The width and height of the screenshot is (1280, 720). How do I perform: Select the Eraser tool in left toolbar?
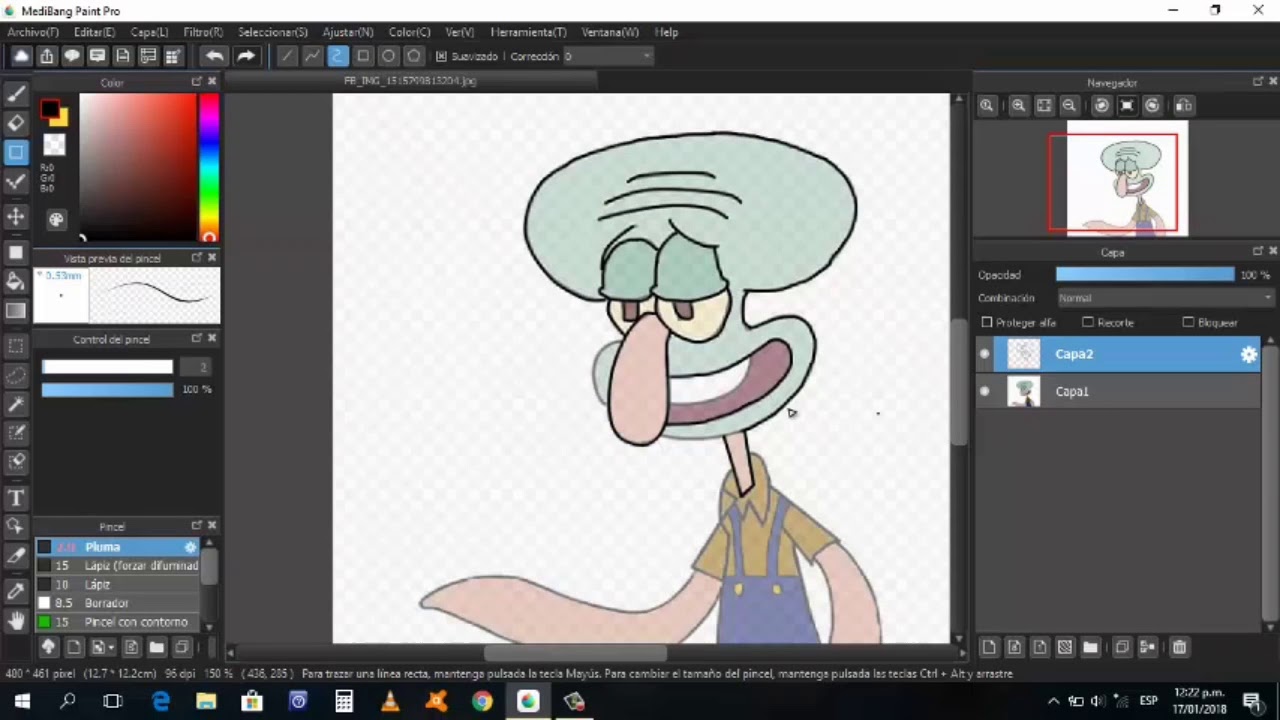click(16, 123)
